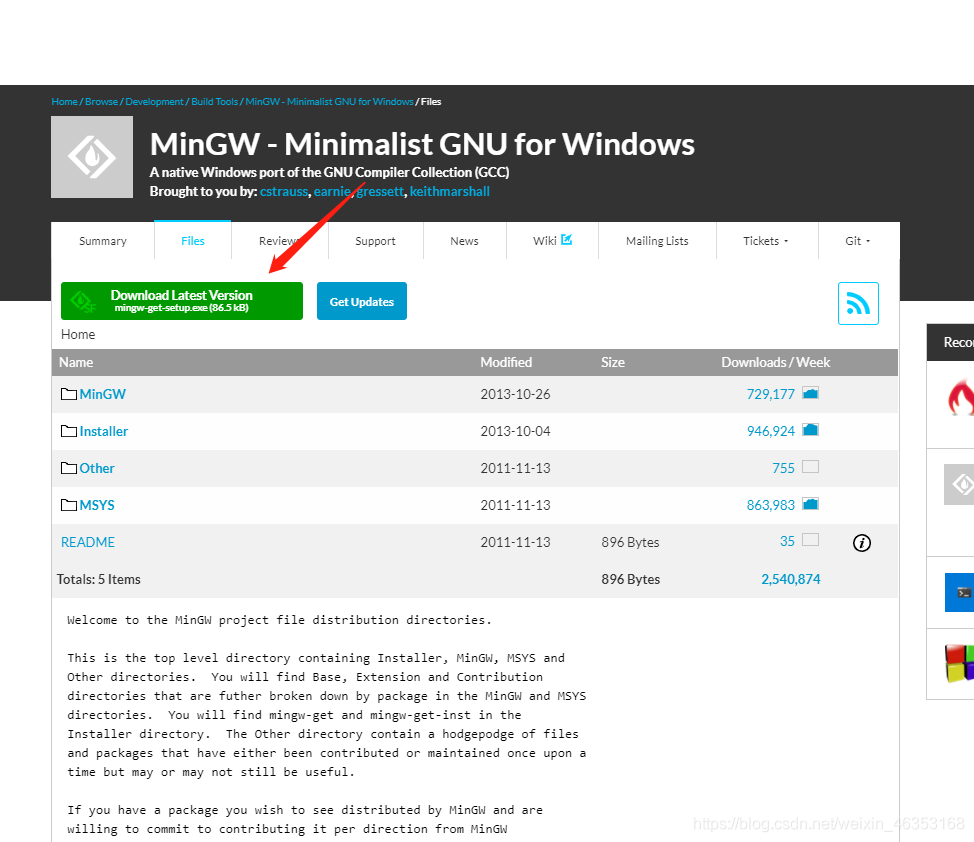Open cstrauss contributor profile
Image resolution: width=974 pixels, height=842 pixels.
(284, 191)
